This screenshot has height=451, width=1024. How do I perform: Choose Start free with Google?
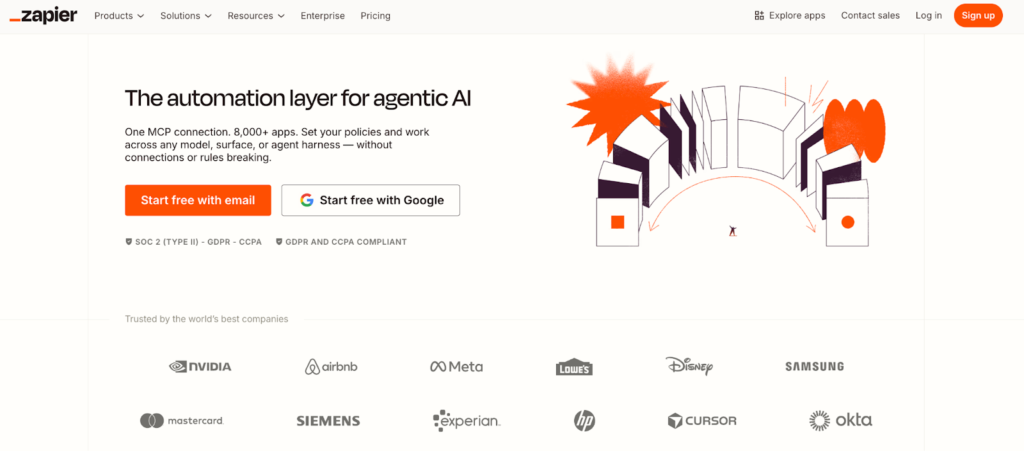point(370,200)
